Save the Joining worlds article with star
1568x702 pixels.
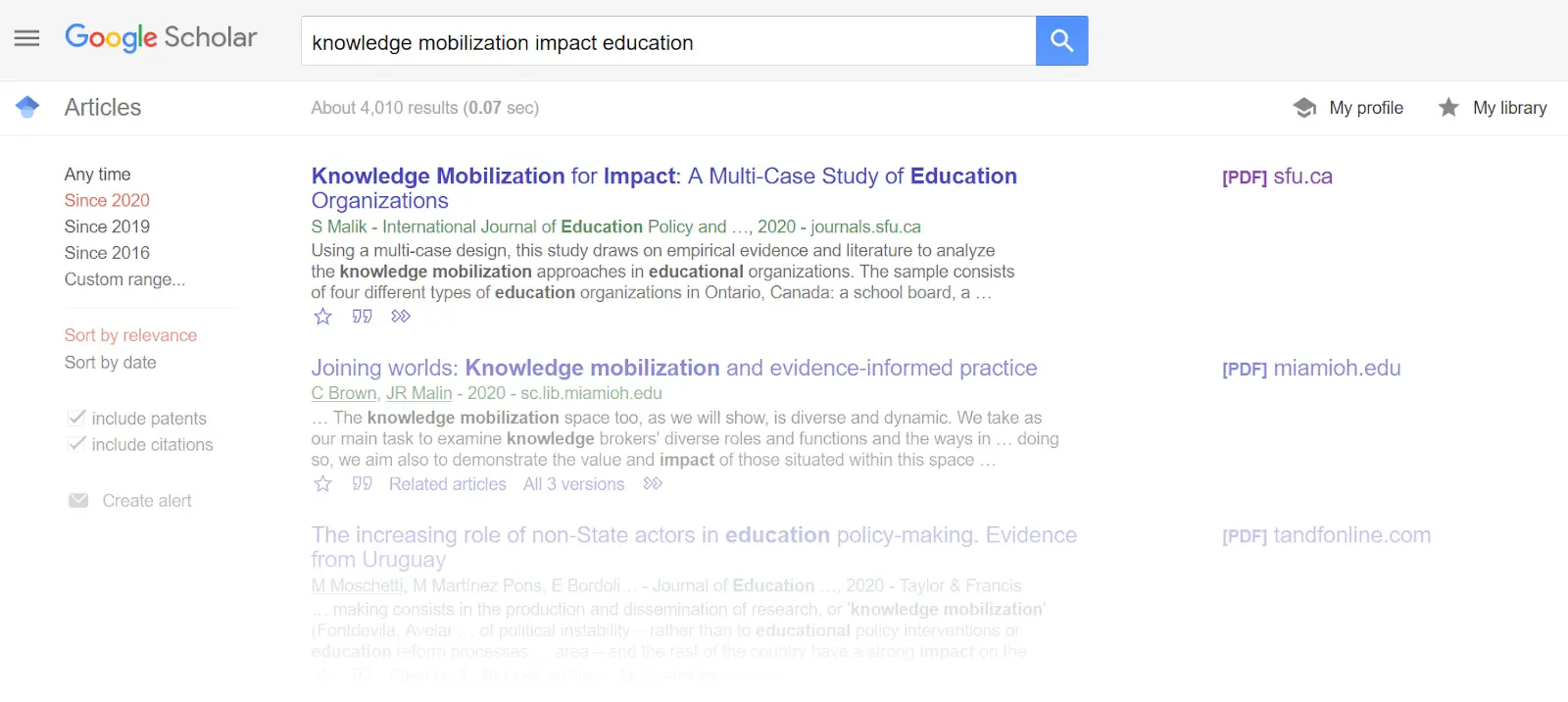tap(322, 484)
